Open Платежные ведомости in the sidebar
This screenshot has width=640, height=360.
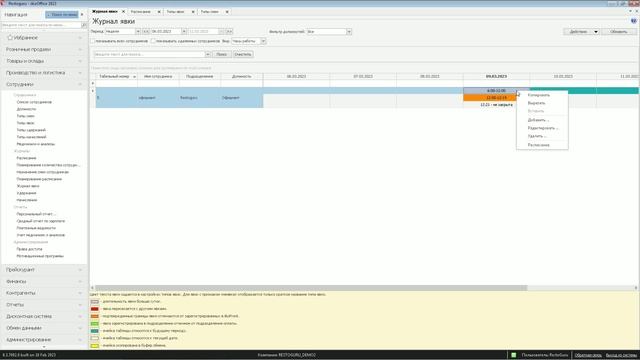[x=36, y=228]
